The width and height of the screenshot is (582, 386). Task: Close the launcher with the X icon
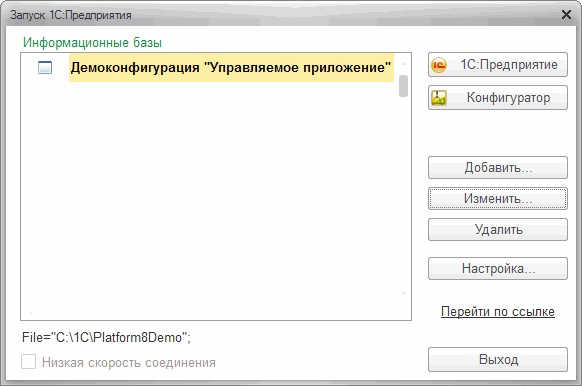[566, 14]
